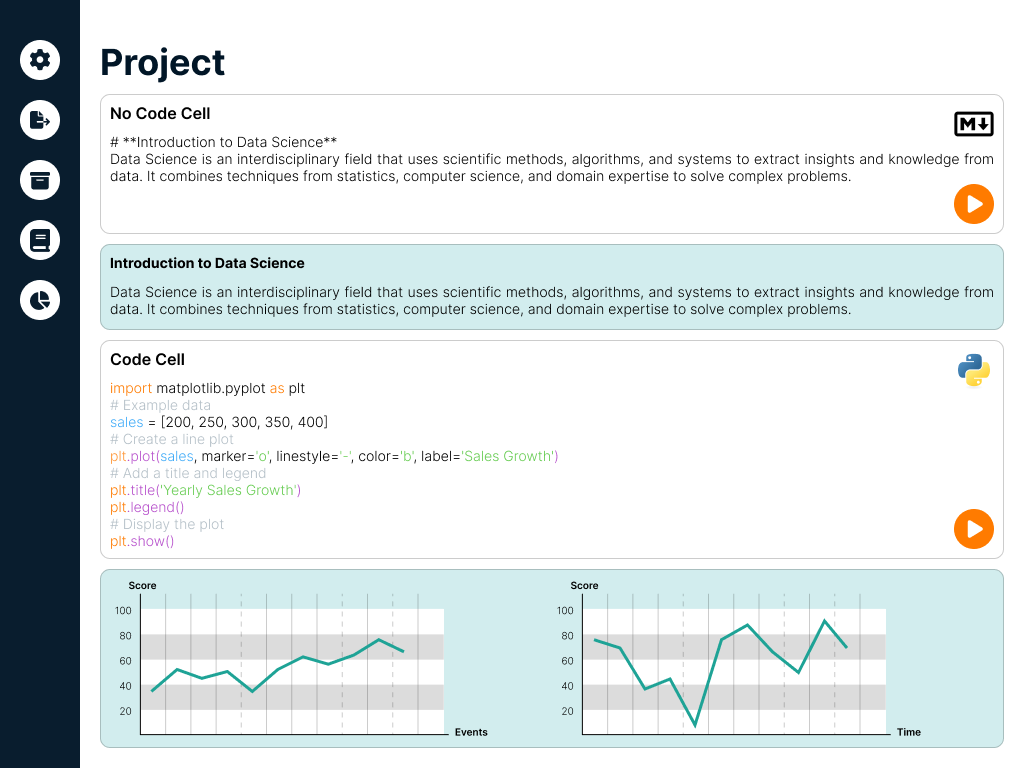The height and width of the screenshot is (768, 1024).
Task: Click the Code Cell header label
Action: click(145, 359)
